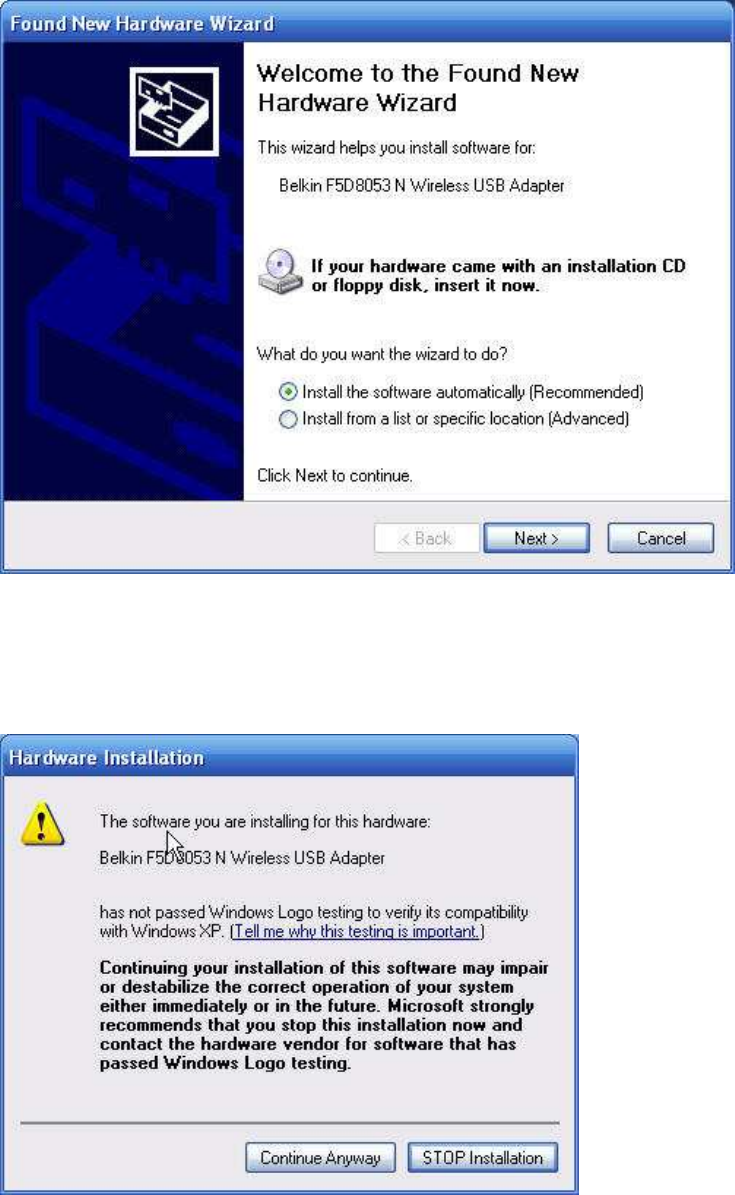
Task: Click the hardware wizard card icon
Action: pos(174,111)
